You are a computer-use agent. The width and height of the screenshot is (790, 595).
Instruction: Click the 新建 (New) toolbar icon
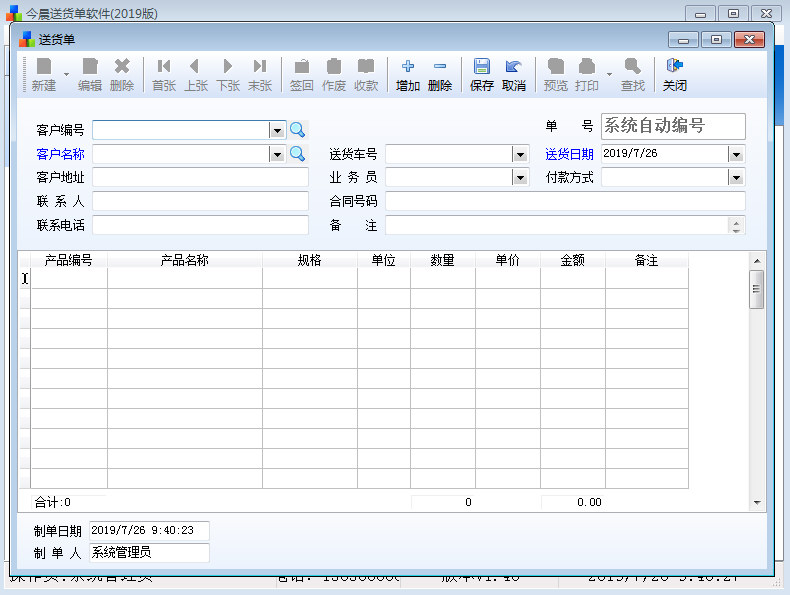[44, 75]
